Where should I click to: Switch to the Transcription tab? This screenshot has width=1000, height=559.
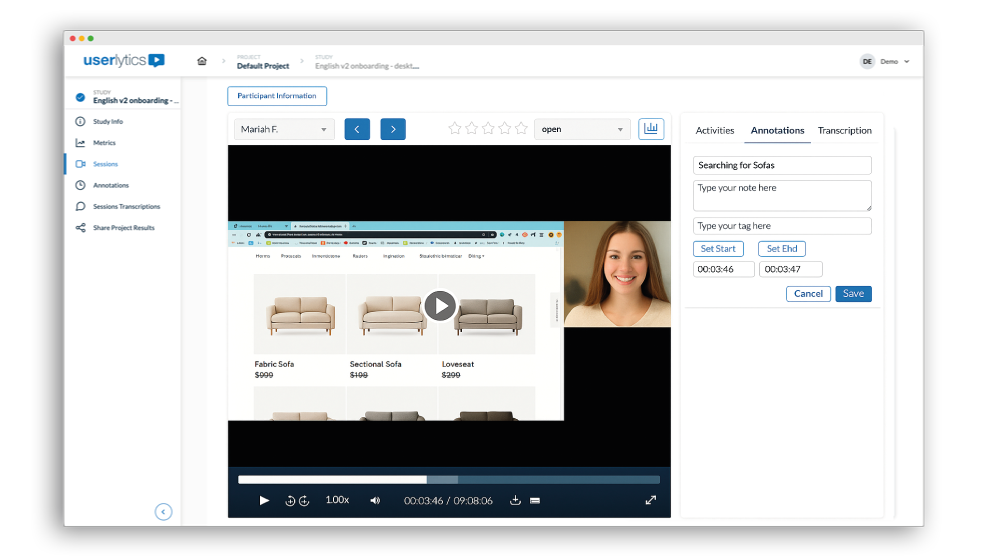pos(844,130)
